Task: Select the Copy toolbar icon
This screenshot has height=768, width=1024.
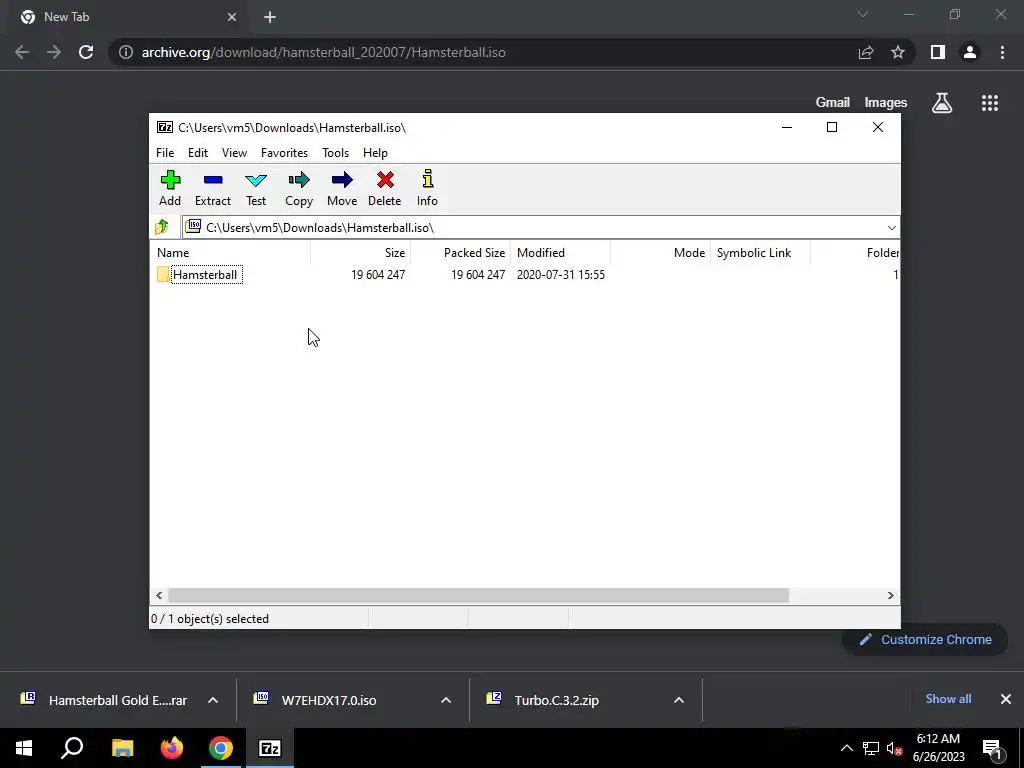Action: point(299,189)
